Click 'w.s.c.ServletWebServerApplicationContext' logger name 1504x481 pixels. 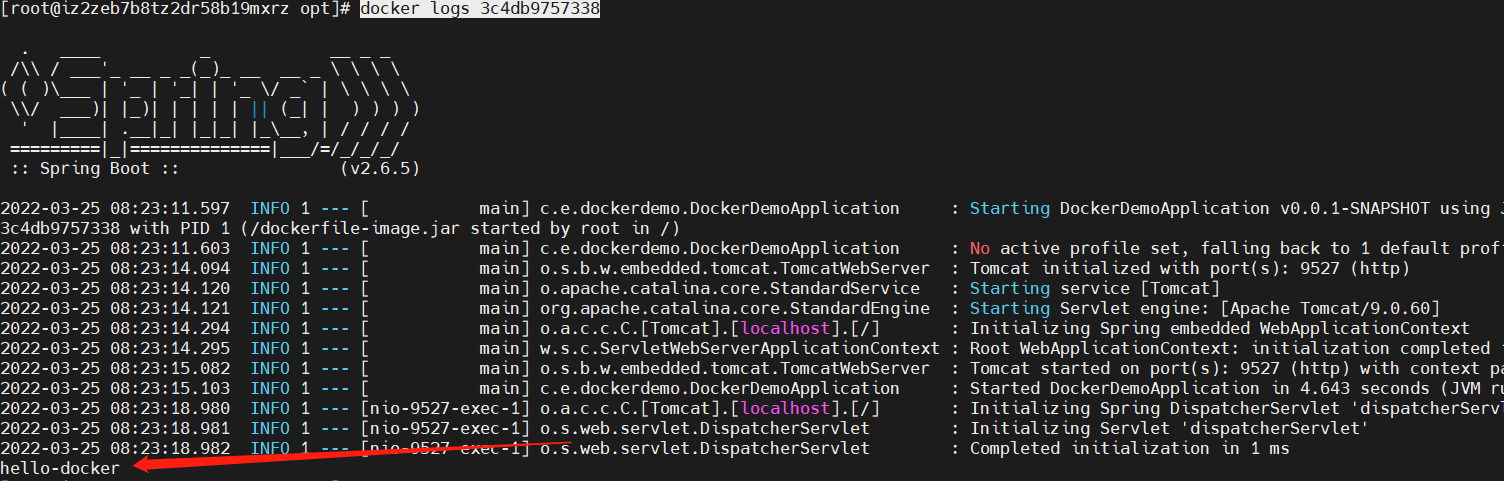(x=740, y=349)
